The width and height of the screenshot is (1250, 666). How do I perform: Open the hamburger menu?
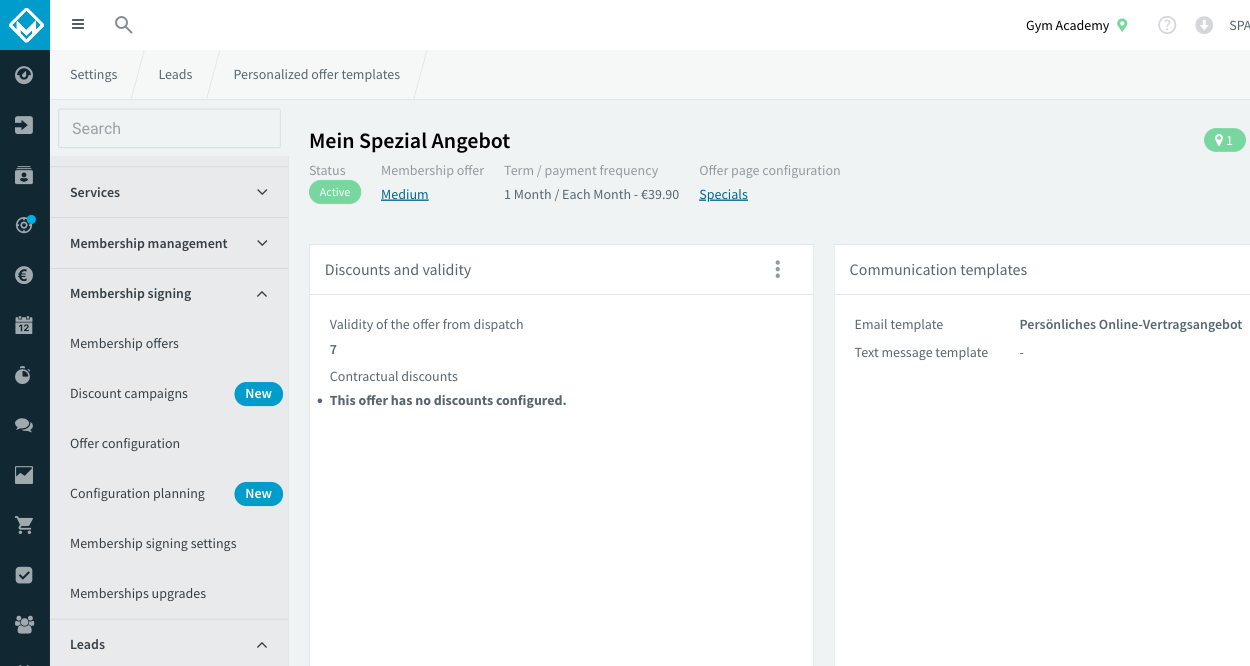[x=78, y=25]
